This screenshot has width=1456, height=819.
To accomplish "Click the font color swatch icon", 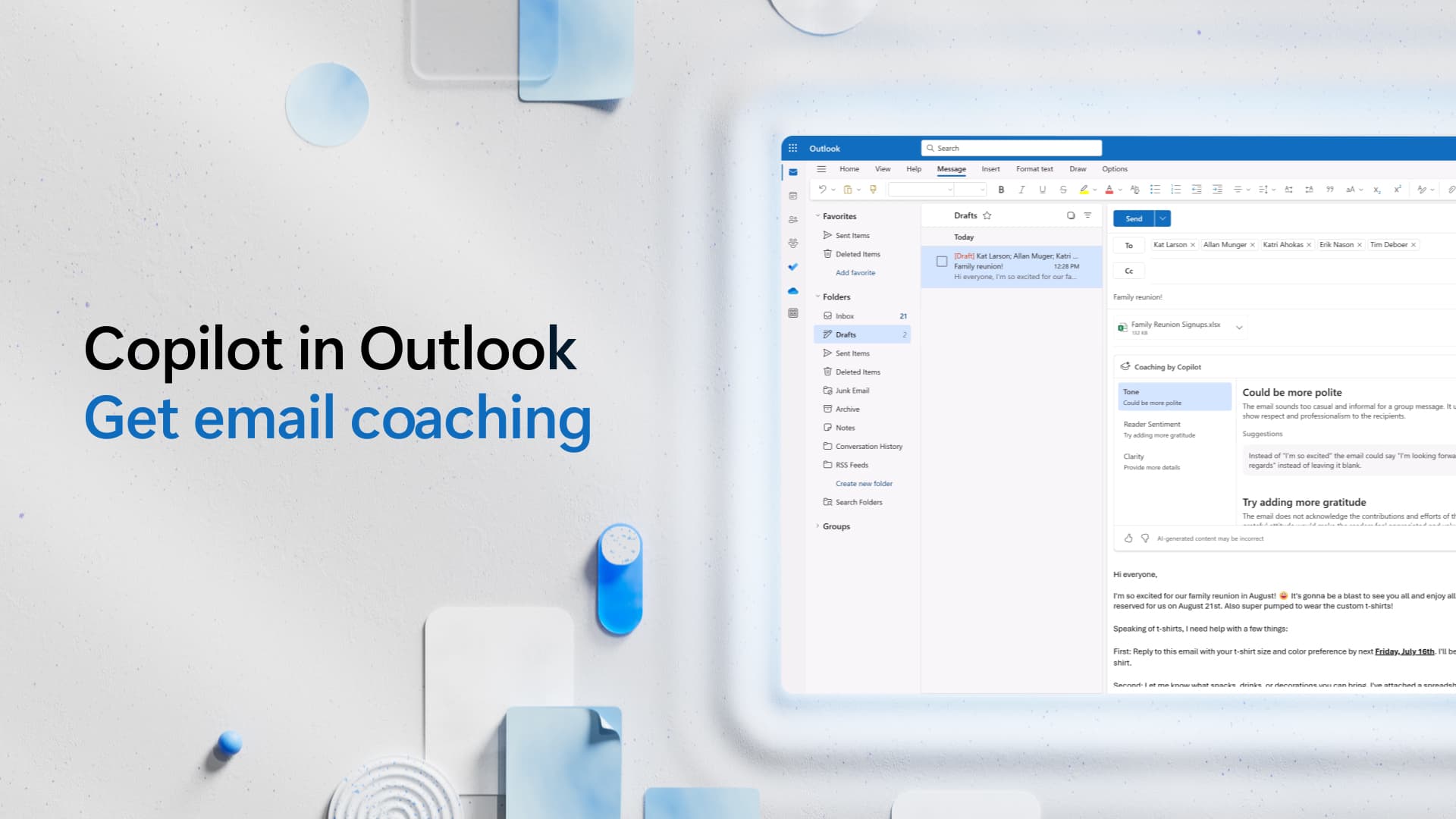I will tap(1108, 189).
